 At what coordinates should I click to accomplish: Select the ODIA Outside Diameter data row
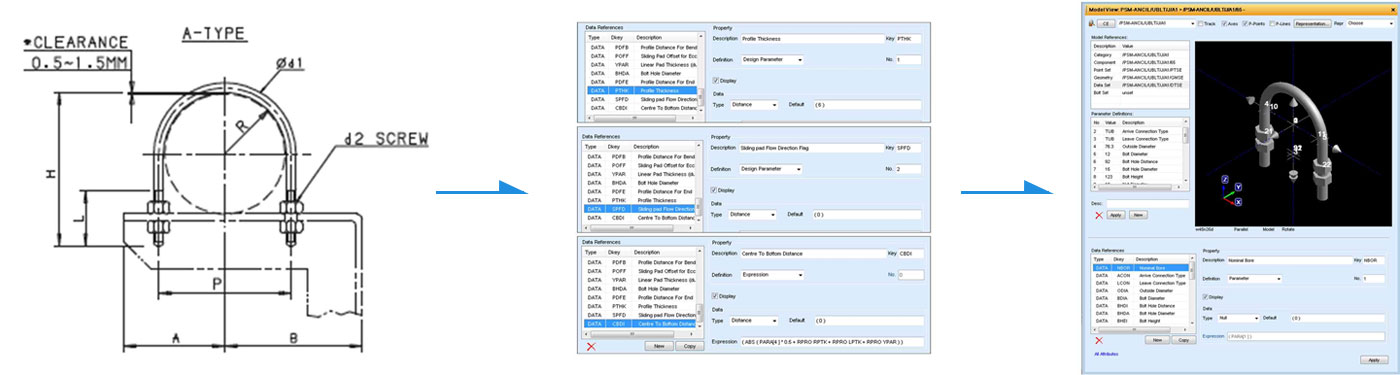[x=1140, y=290]
